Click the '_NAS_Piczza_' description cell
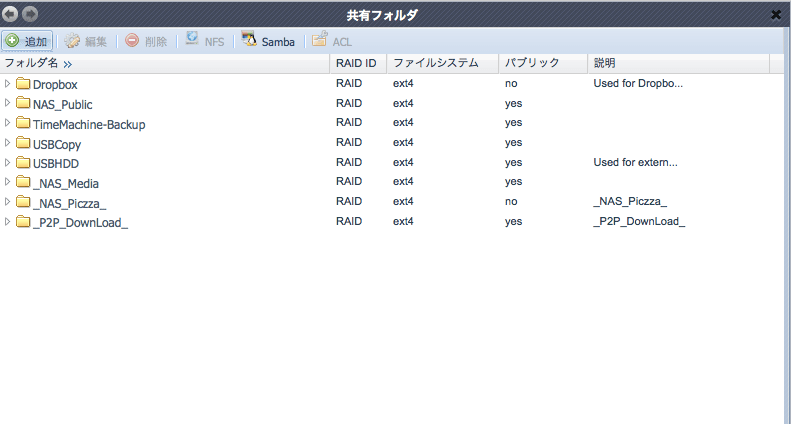Image resolution: width=791 pixels, height=424 pixels. point(630,201)
